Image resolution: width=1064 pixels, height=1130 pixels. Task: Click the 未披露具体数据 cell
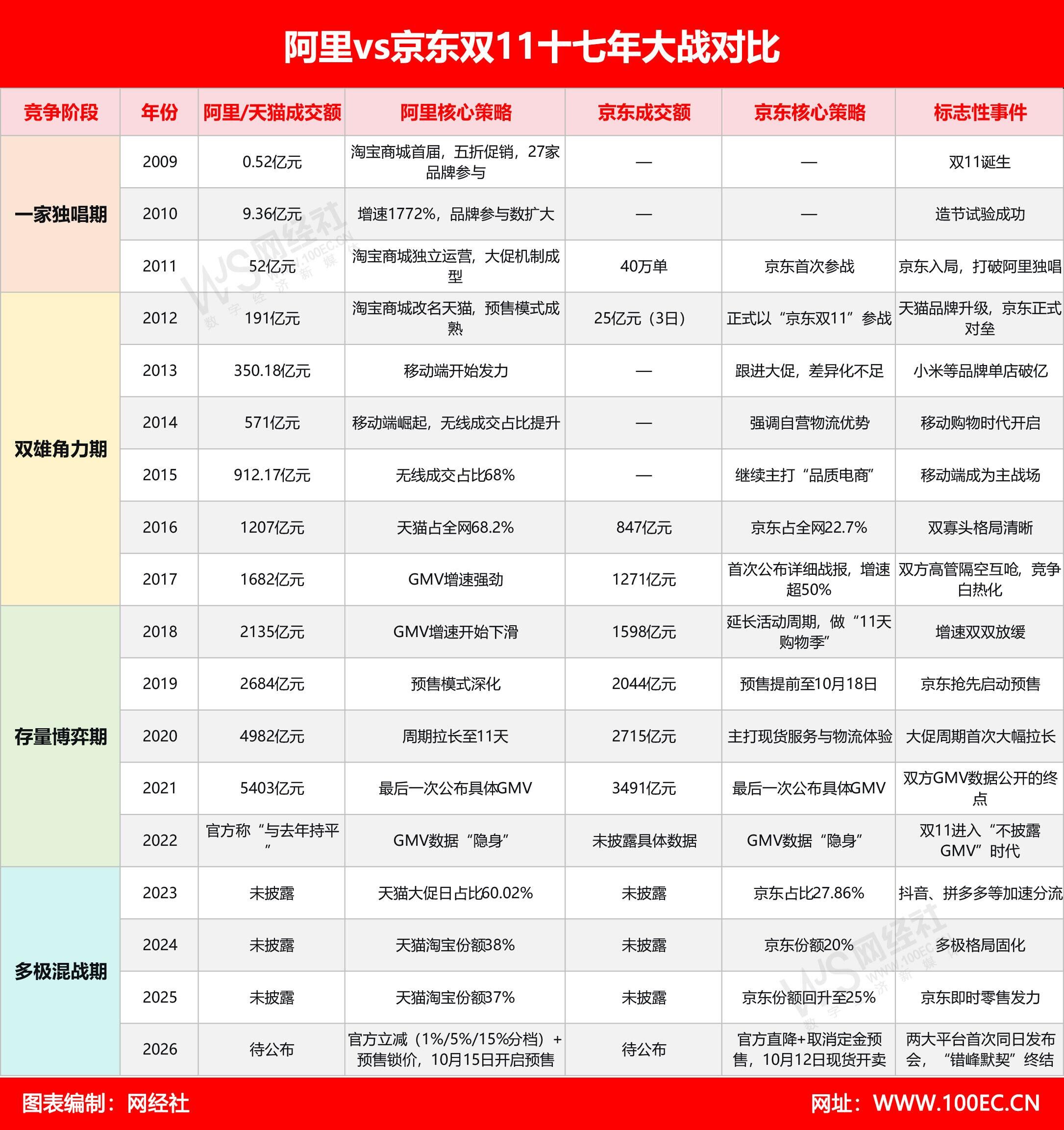point(643,841)
